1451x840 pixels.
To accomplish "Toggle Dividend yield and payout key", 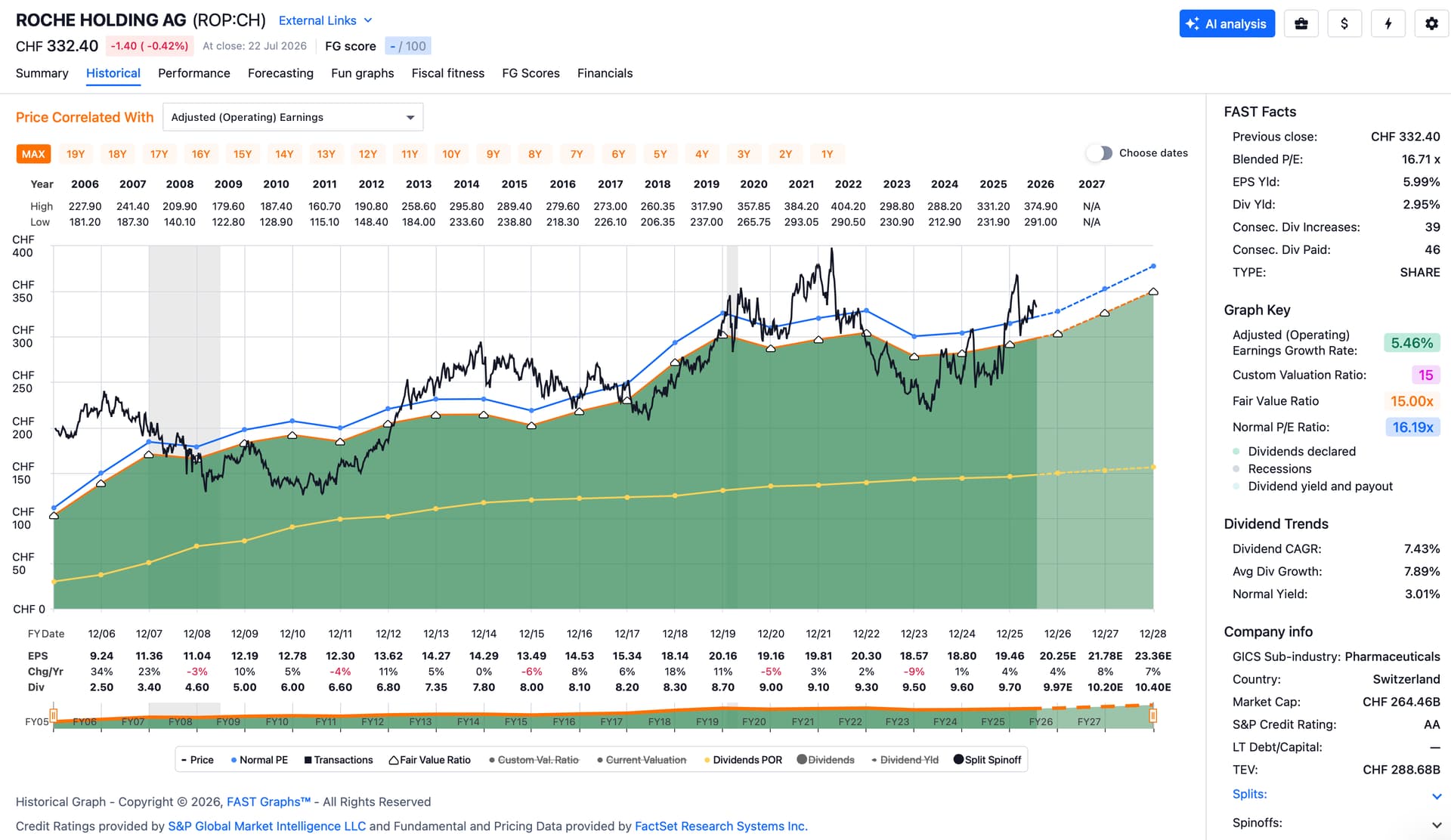I will (1313, 486).
